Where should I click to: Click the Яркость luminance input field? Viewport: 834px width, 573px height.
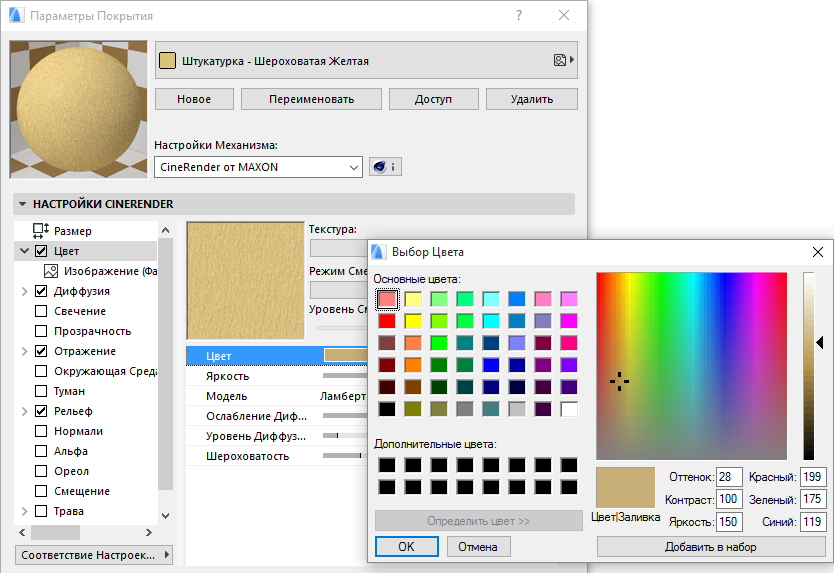pos(729,521)
